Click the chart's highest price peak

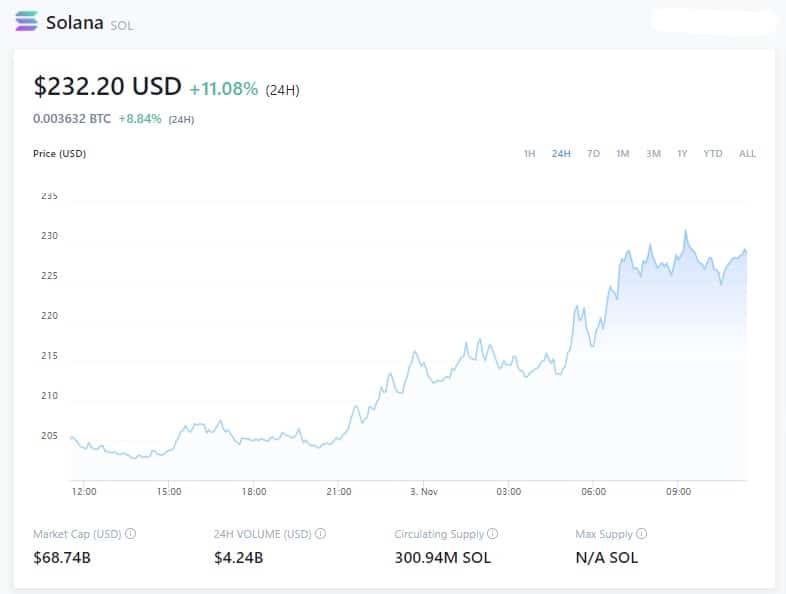pyautogui.click(x=686, y=231)
